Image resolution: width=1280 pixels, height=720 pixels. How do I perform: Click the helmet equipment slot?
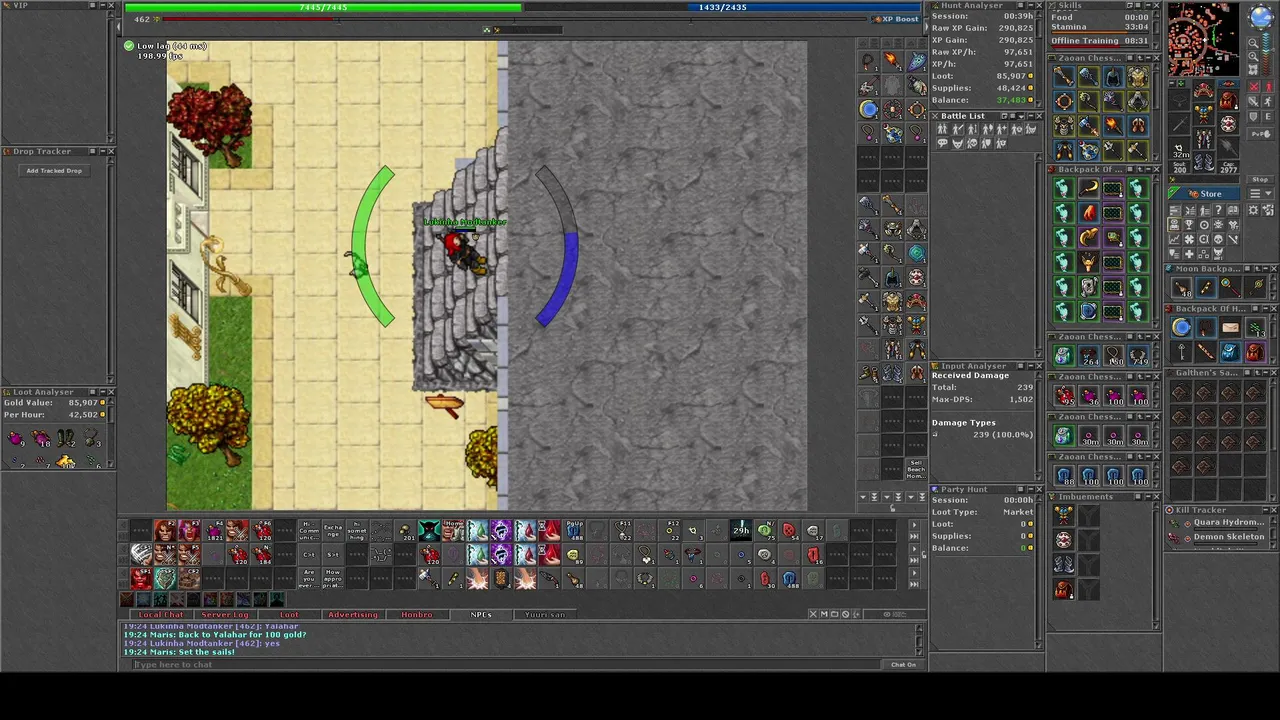(1204, 90)
